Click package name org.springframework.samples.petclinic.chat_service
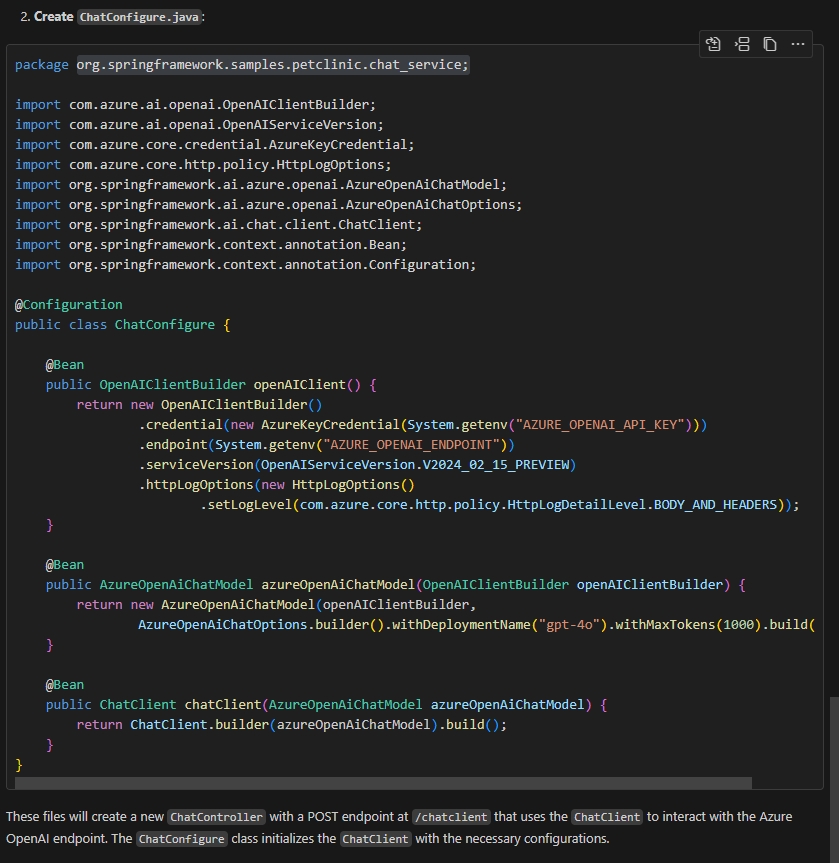 tap(273, 64)
